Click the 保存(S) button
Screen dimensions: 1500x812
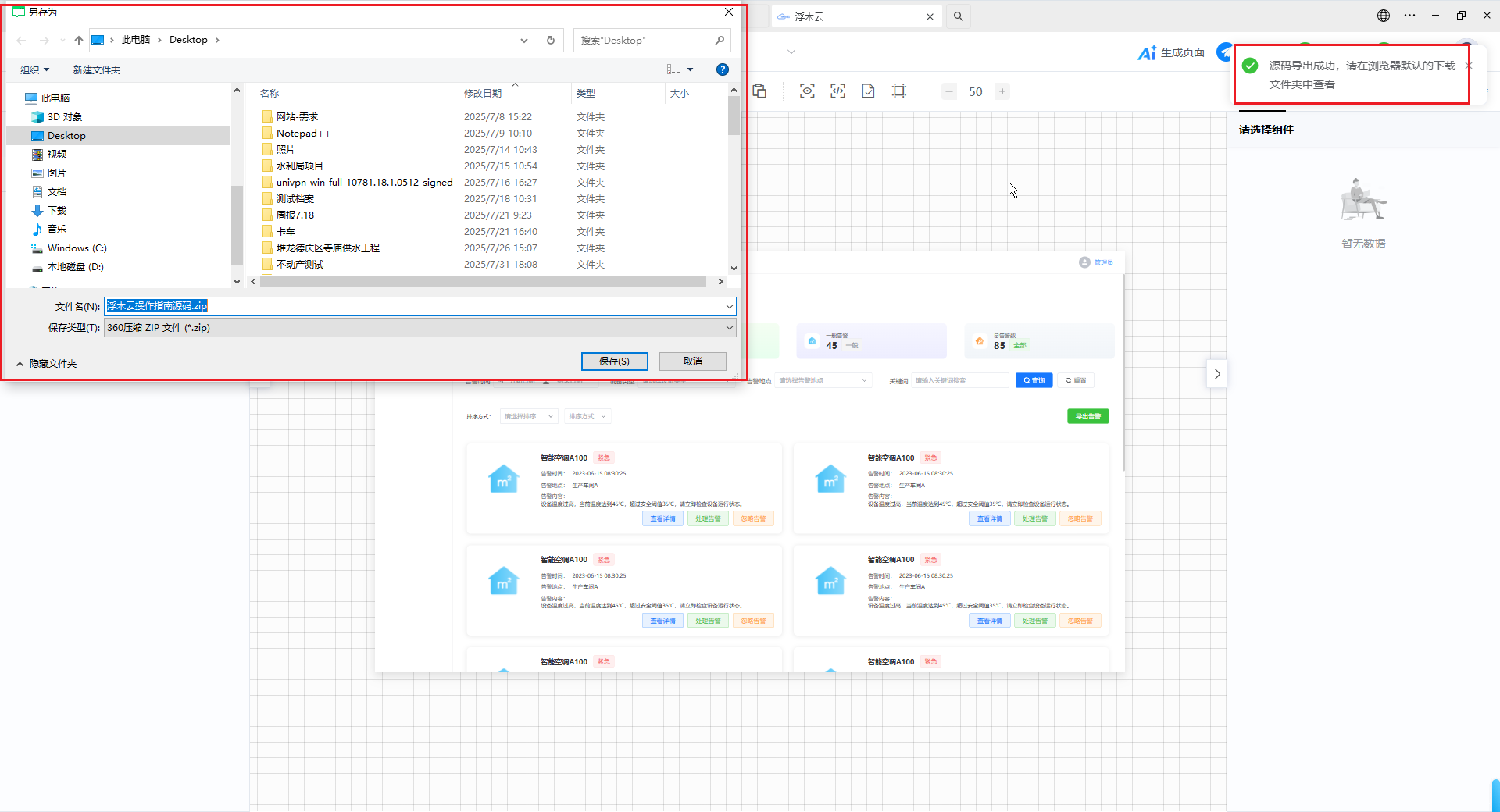tap(614, 361)
